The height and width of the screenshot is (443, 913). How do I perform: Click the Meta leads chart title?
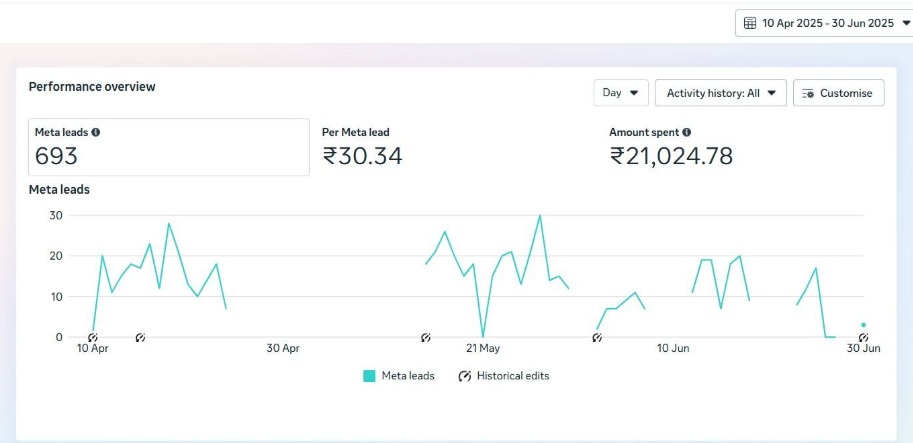click(x=59, y=190)
